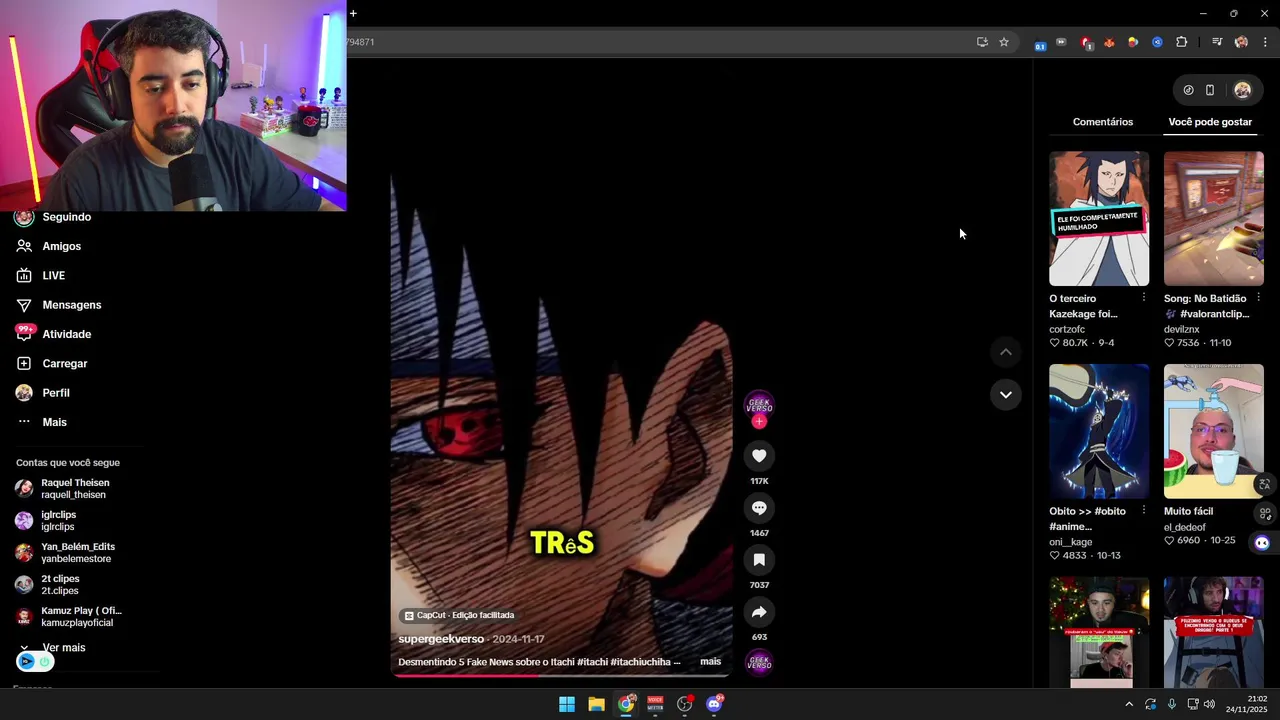The height and width of the screenshot is (720, 1280).
Task: Open the el_dedeof author name
Action: point(1185,527)
